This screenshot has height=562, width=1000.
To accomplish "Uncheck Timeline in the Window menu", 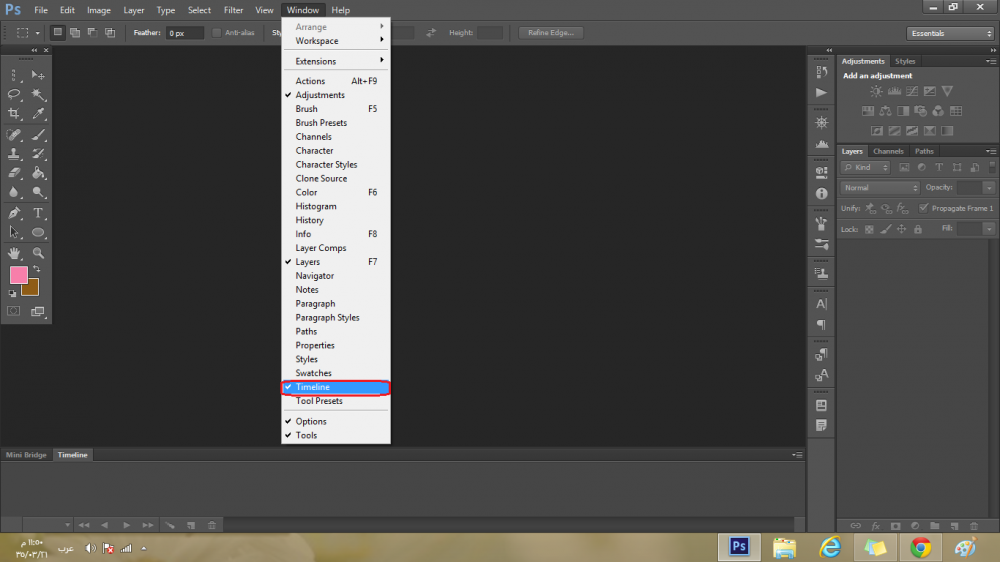I will click(336, 387).
